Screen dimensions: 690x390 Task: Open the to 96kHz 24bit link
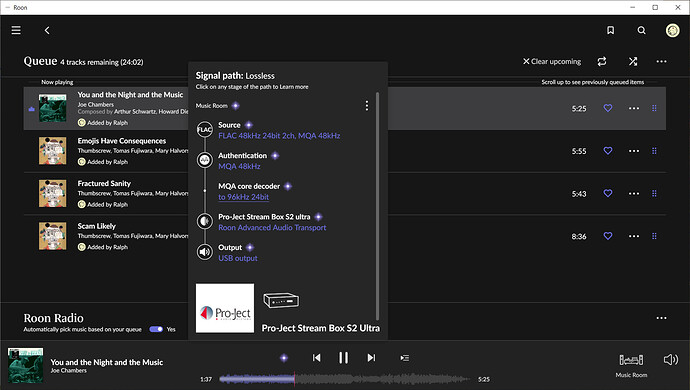243,197
